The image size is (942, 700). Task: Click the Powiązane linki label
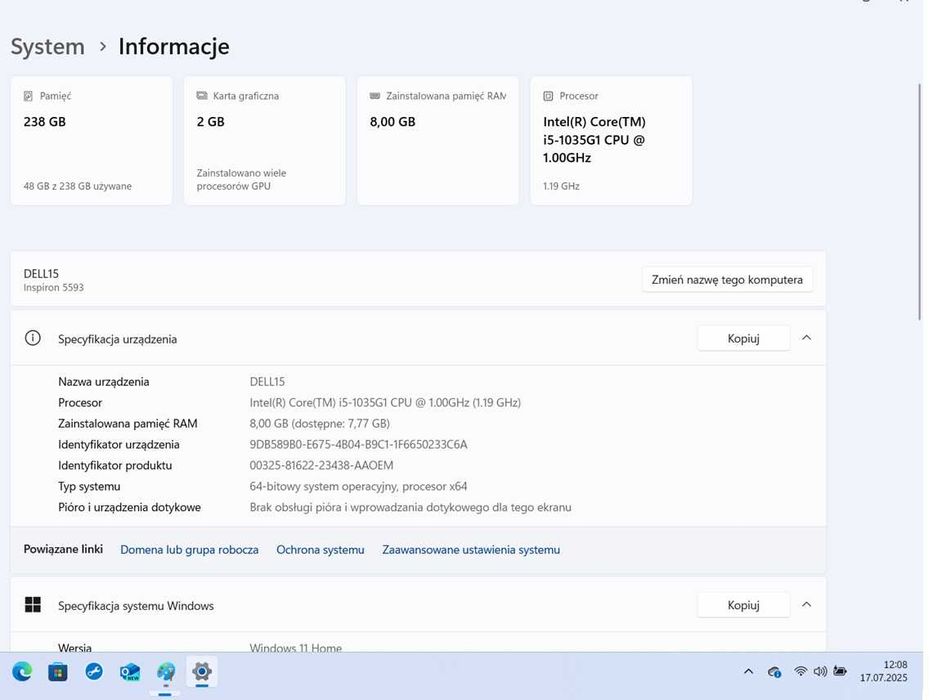(x=63, y=549)
